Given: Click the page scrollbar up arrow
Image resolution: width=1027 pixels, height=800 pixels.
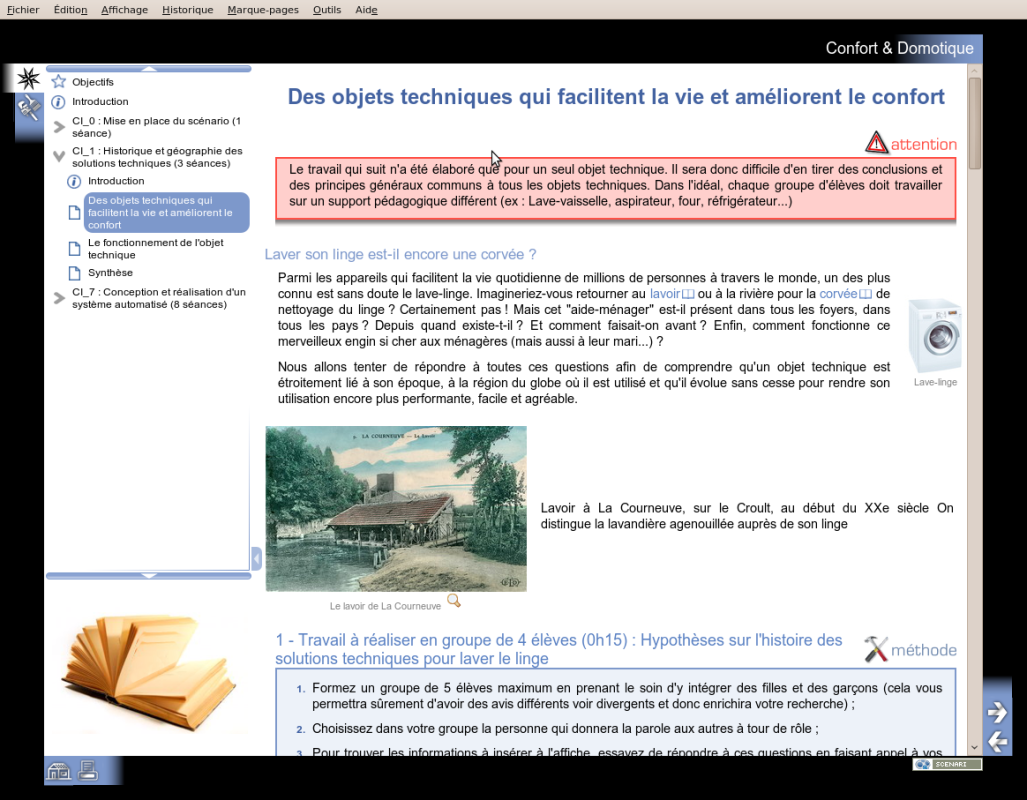Looking at the screenshot, I should pos(975,70).
